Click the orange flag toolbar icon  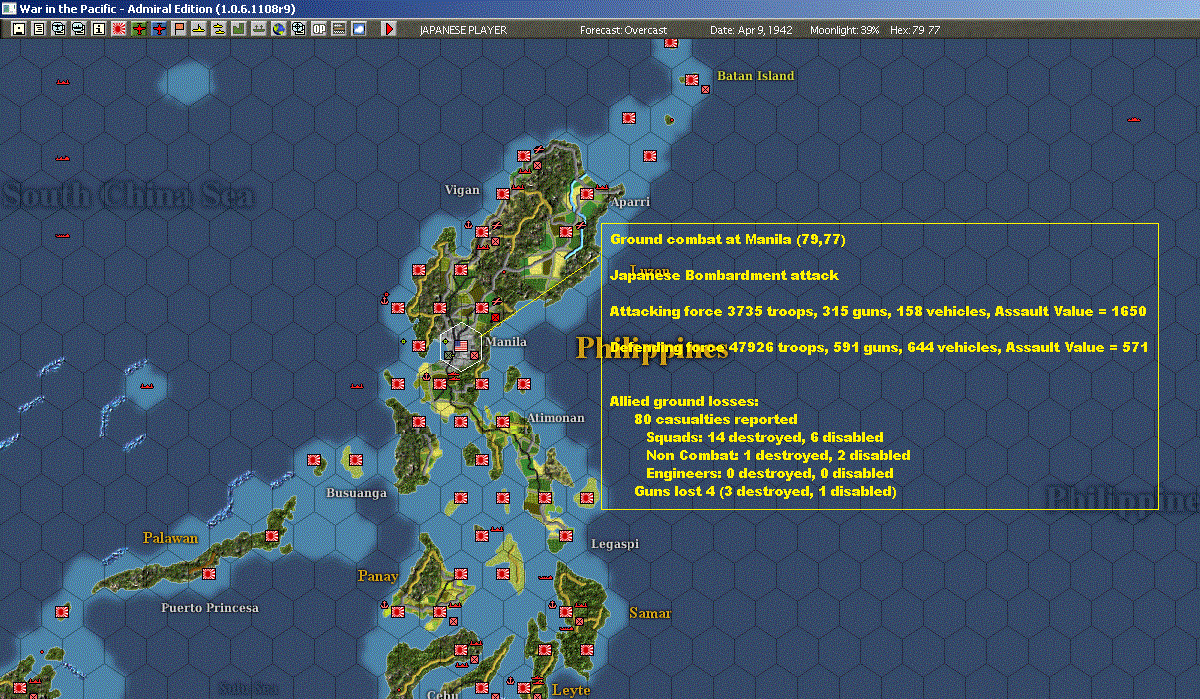(179, 29)
